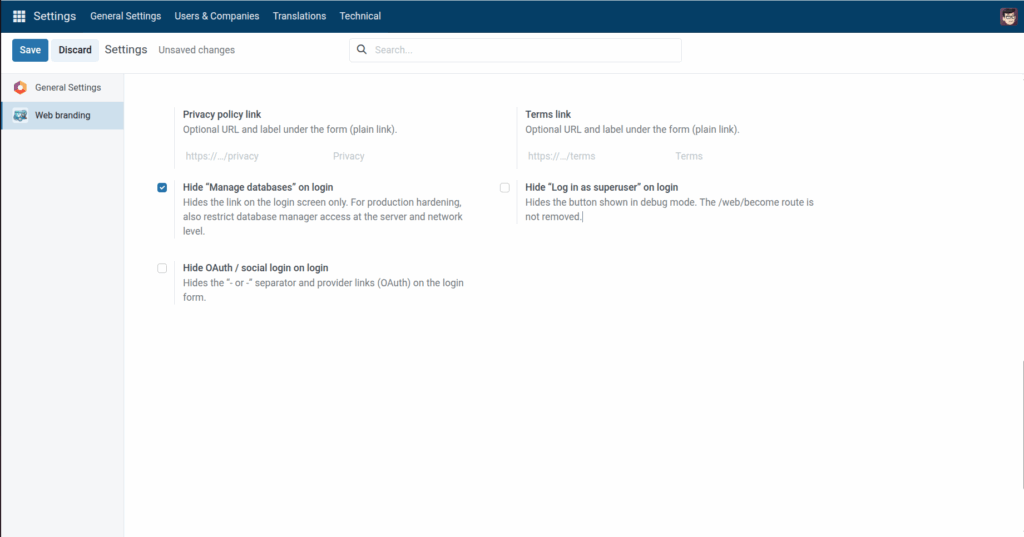This screenshot has height=537, width=1024.
Task: Open the Translations menu
Action: (x=299, y=16)
